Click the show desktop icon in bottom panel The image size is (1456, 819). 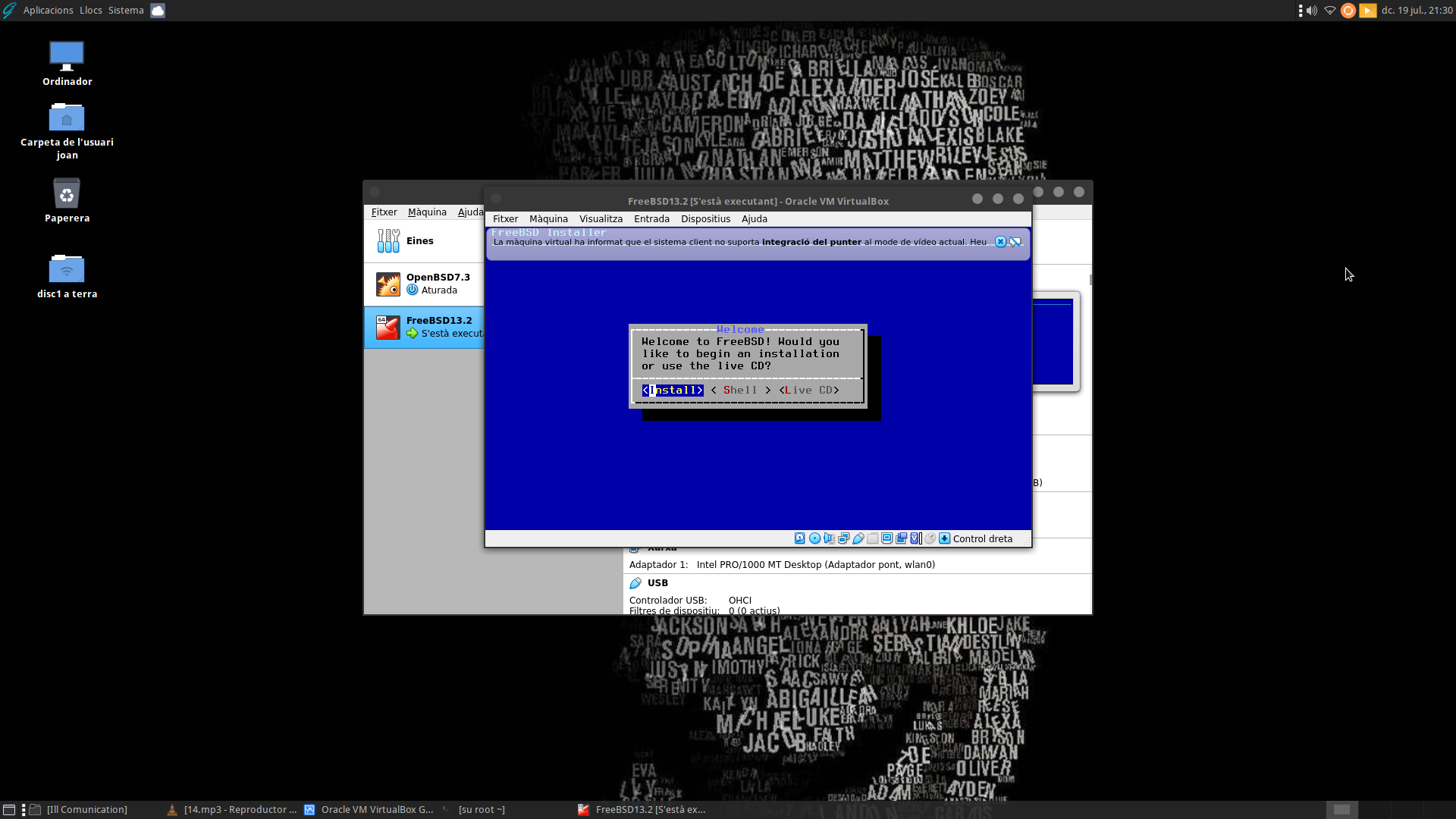tap(9, 810)
